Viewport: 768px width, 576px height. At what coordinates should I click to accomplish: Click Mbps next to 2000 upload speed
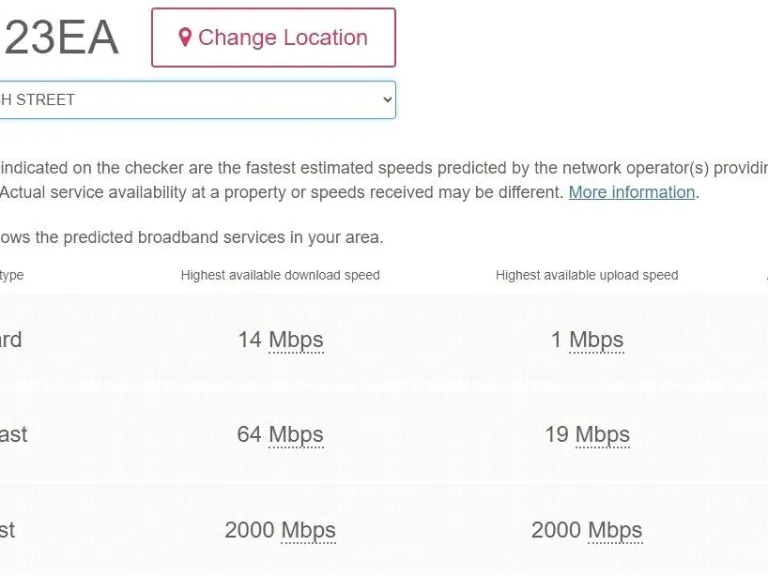tap(614, 530)
